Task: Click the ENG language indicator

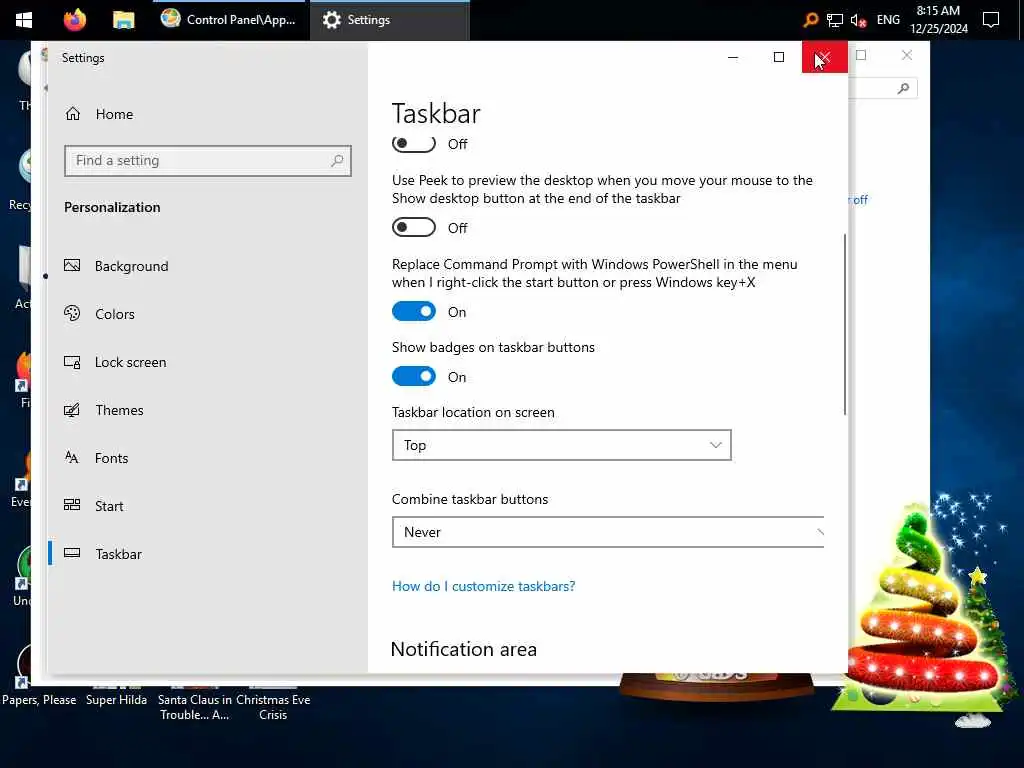Action: [888, 20]
